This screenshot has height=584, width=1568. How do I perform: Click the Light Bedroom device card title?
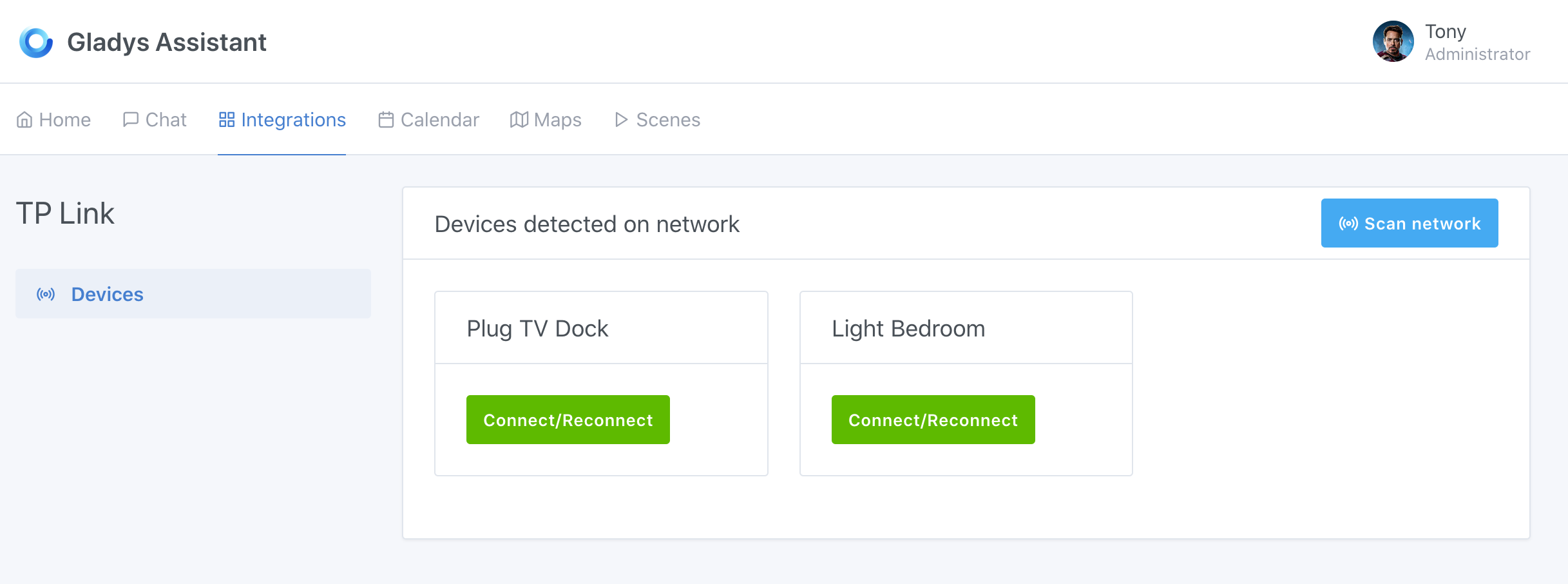[x=908, y=327]
